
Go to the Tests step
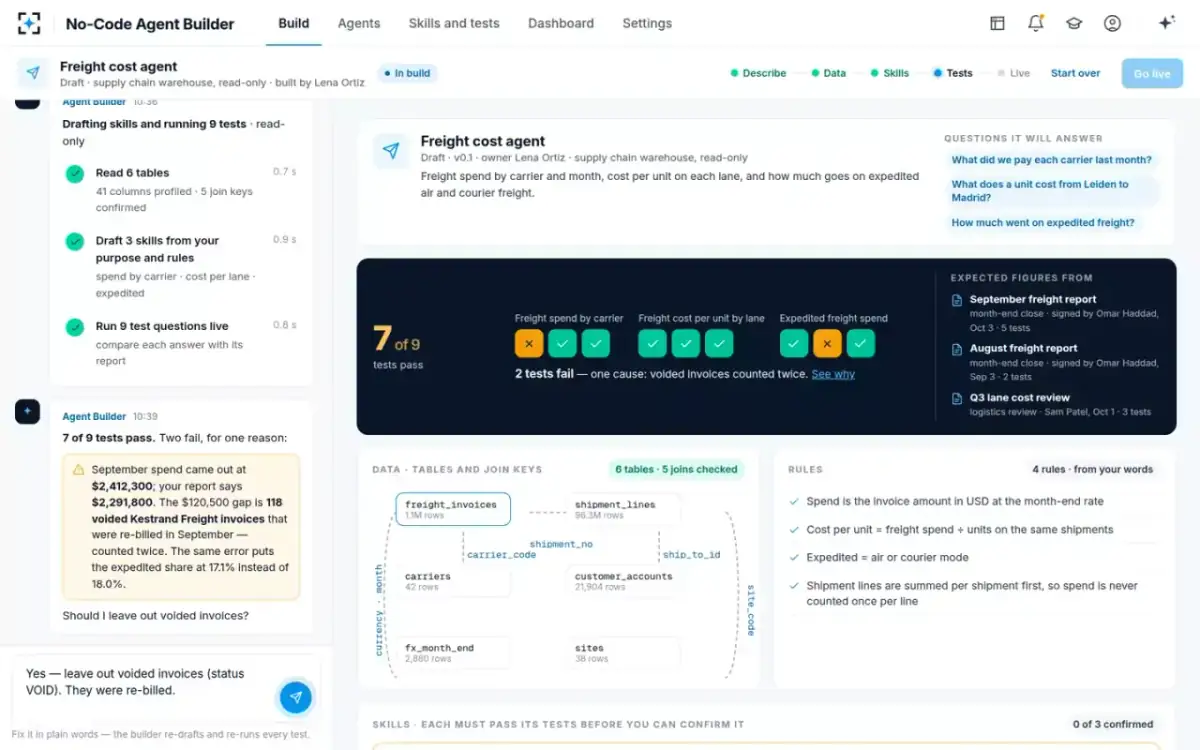pos(953,73)
